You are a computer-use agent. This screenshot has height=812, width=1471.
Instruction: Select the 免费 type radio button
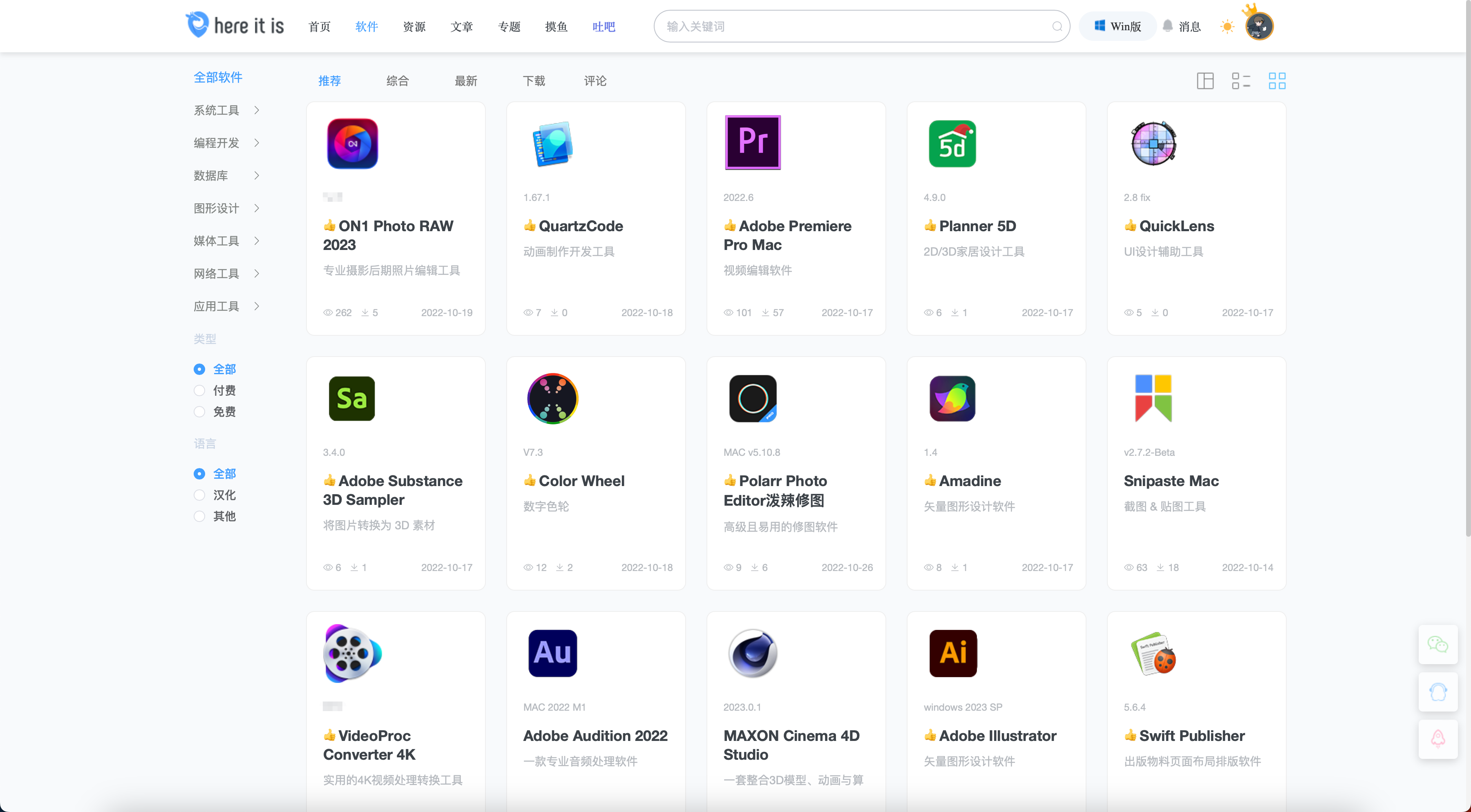[199, 412]
